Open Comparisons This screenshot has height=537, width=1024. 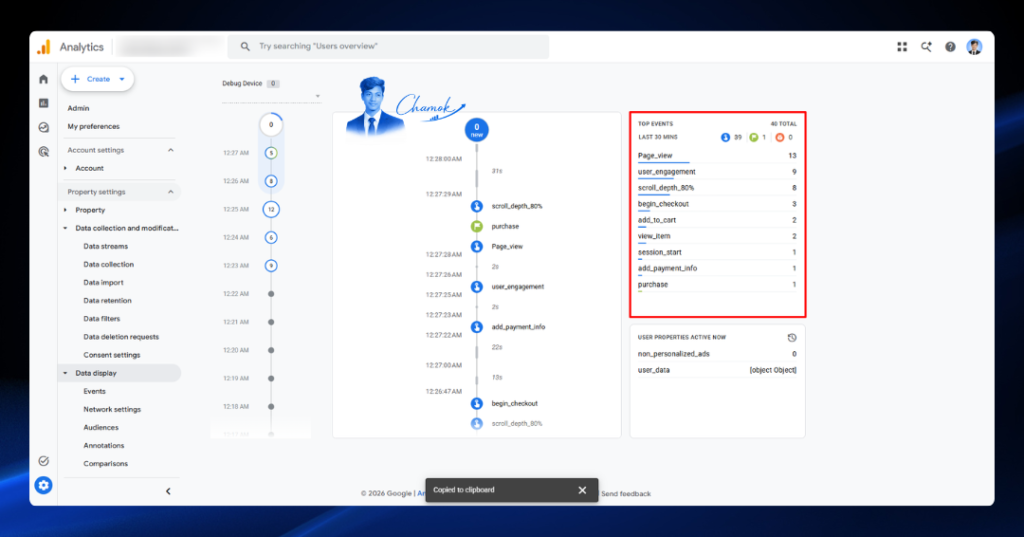coord(105,464)
